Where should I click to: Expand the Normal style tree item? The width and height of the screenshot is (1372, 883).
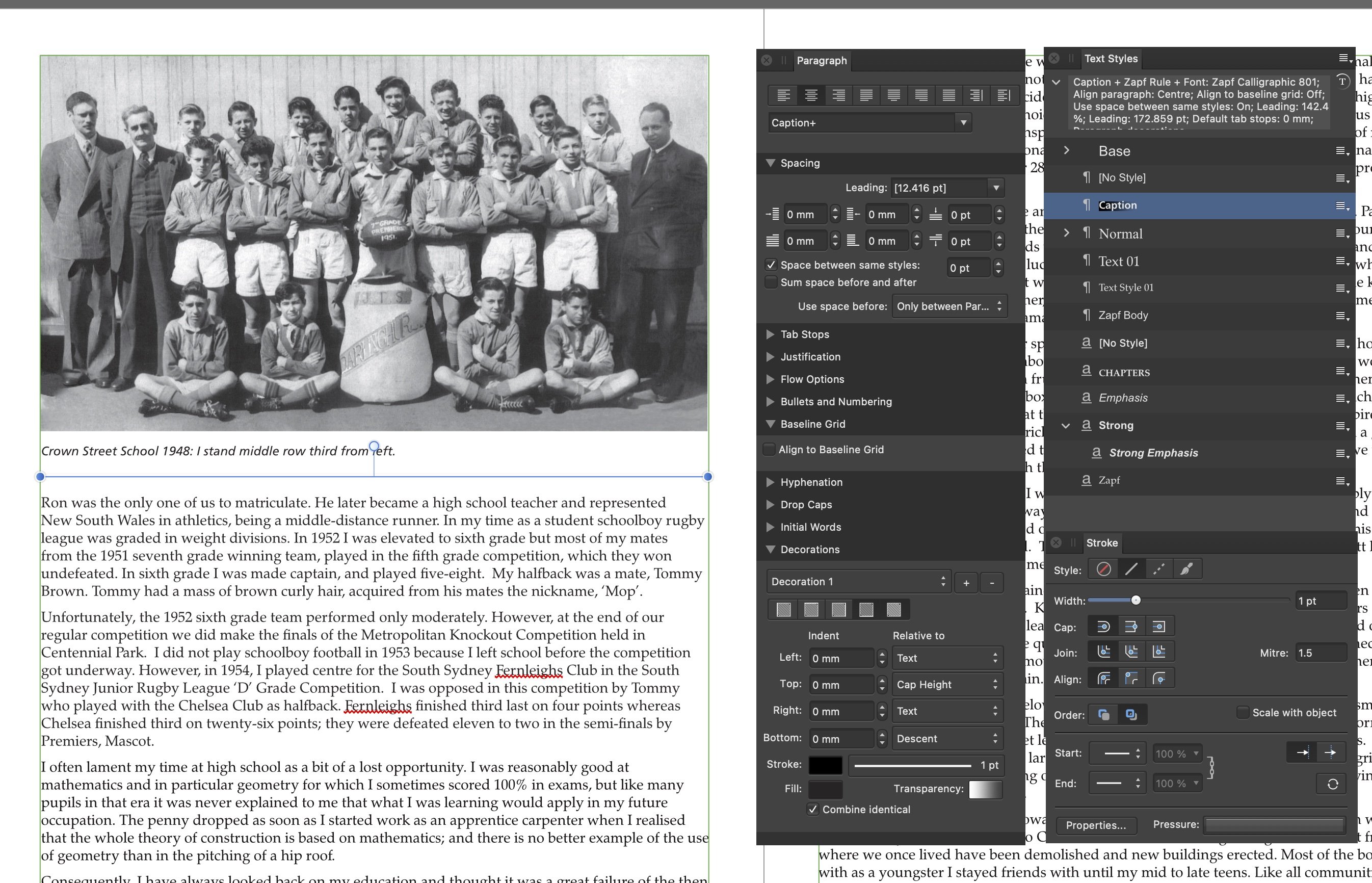pos(1066,233)
